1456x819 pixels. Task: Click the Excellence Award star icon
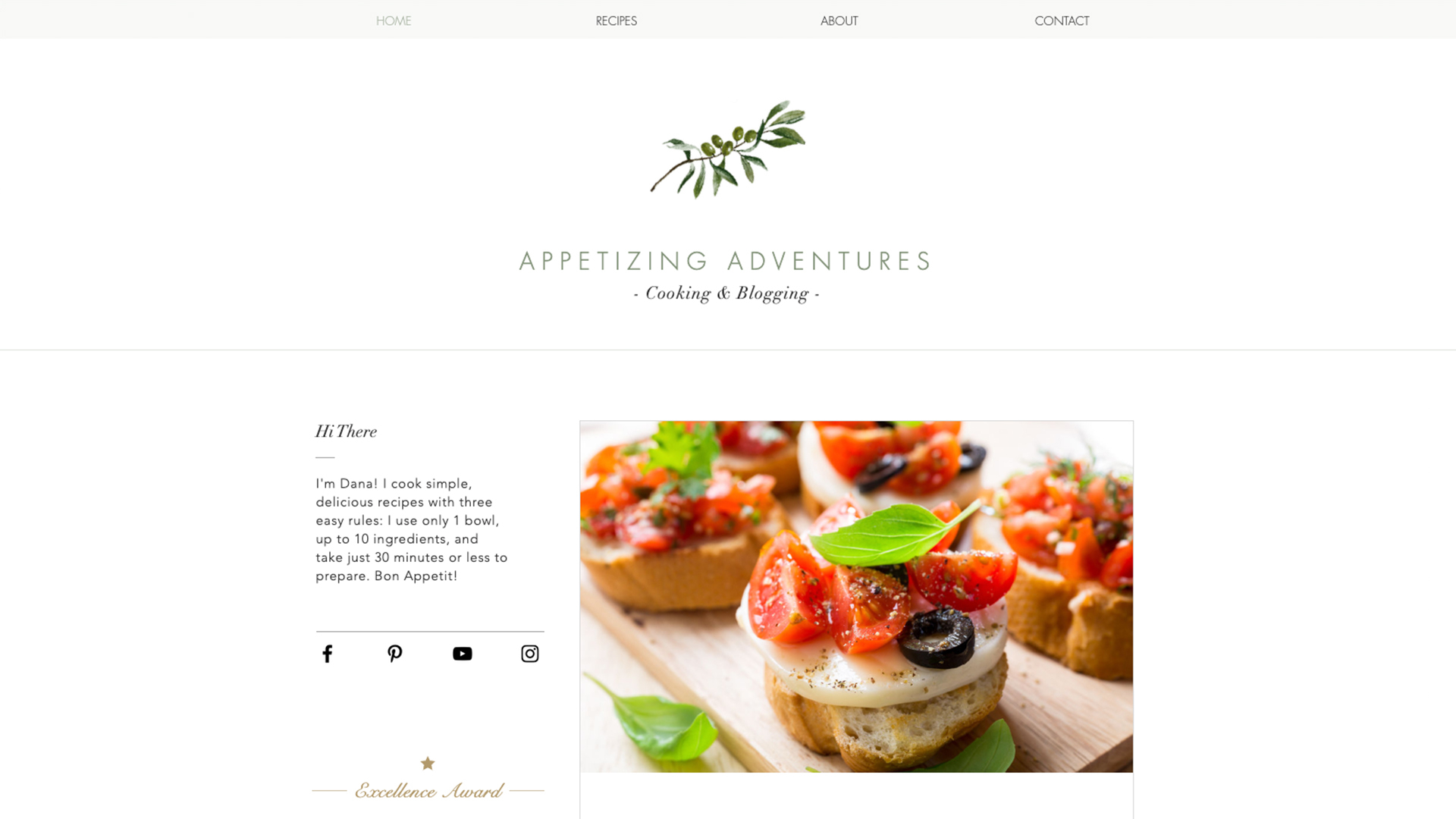pyautogui.click(x=427, y=763)
